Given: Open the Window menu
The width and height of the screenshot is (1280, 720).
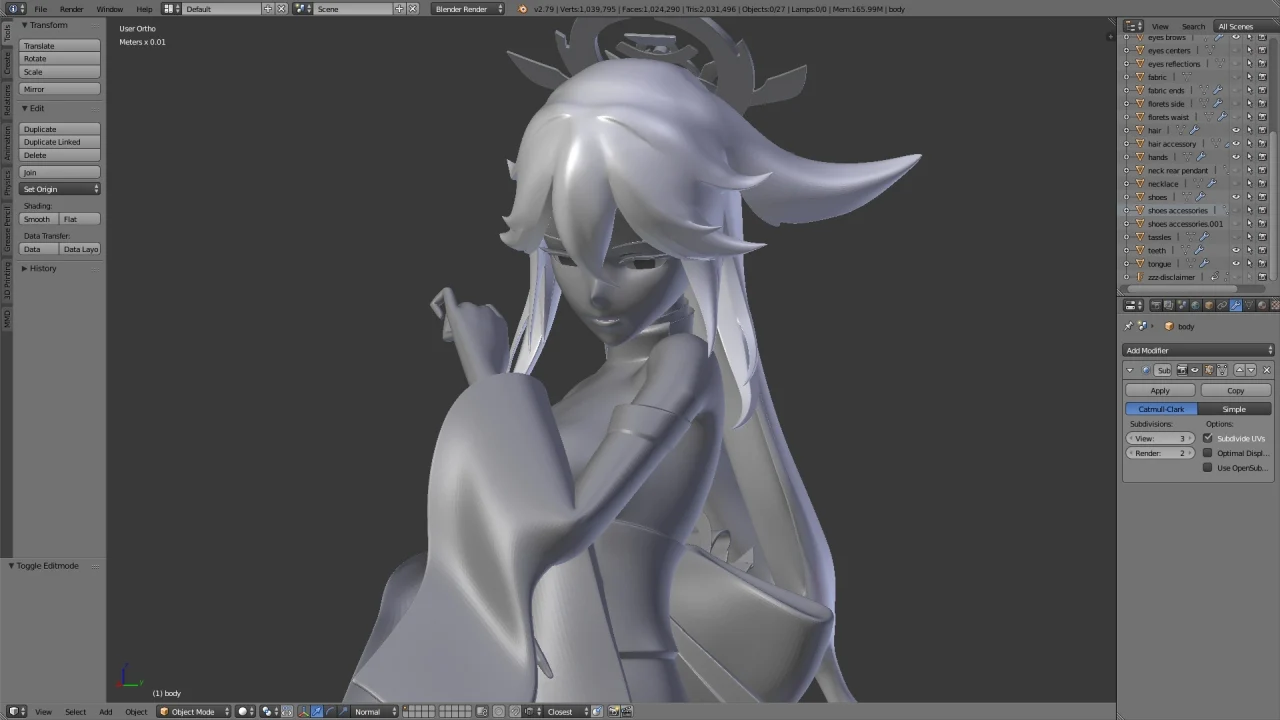Looking at the screenshot, I should coord(110,9).
